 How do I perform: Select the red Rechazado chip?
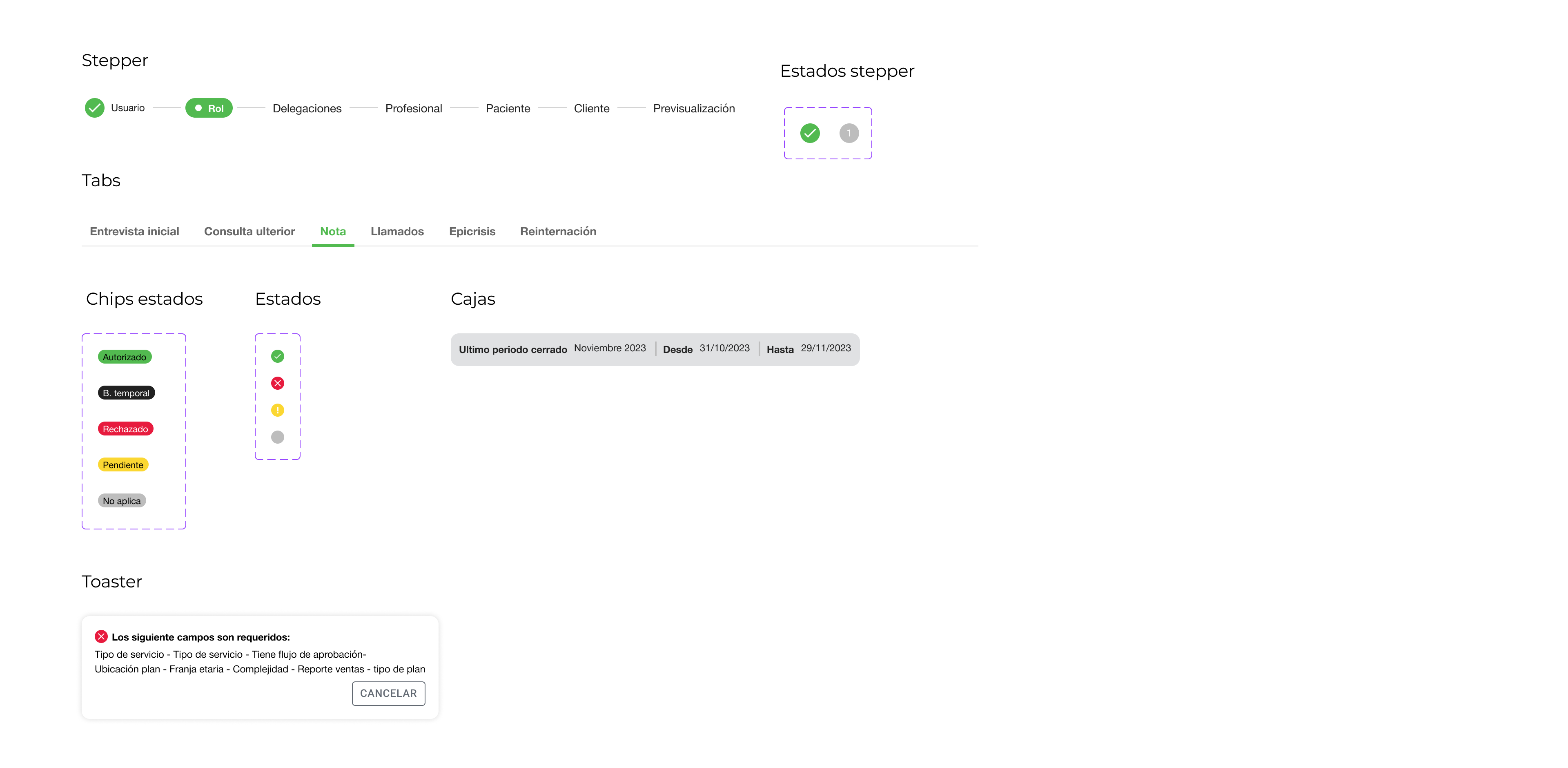[x=125, y=429]
